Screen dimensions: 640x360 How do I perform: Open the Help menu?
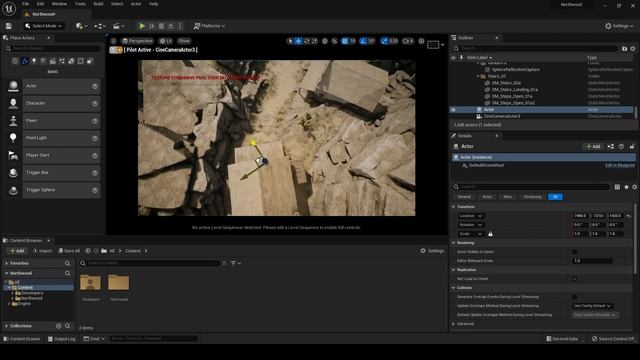click(153, 4)
